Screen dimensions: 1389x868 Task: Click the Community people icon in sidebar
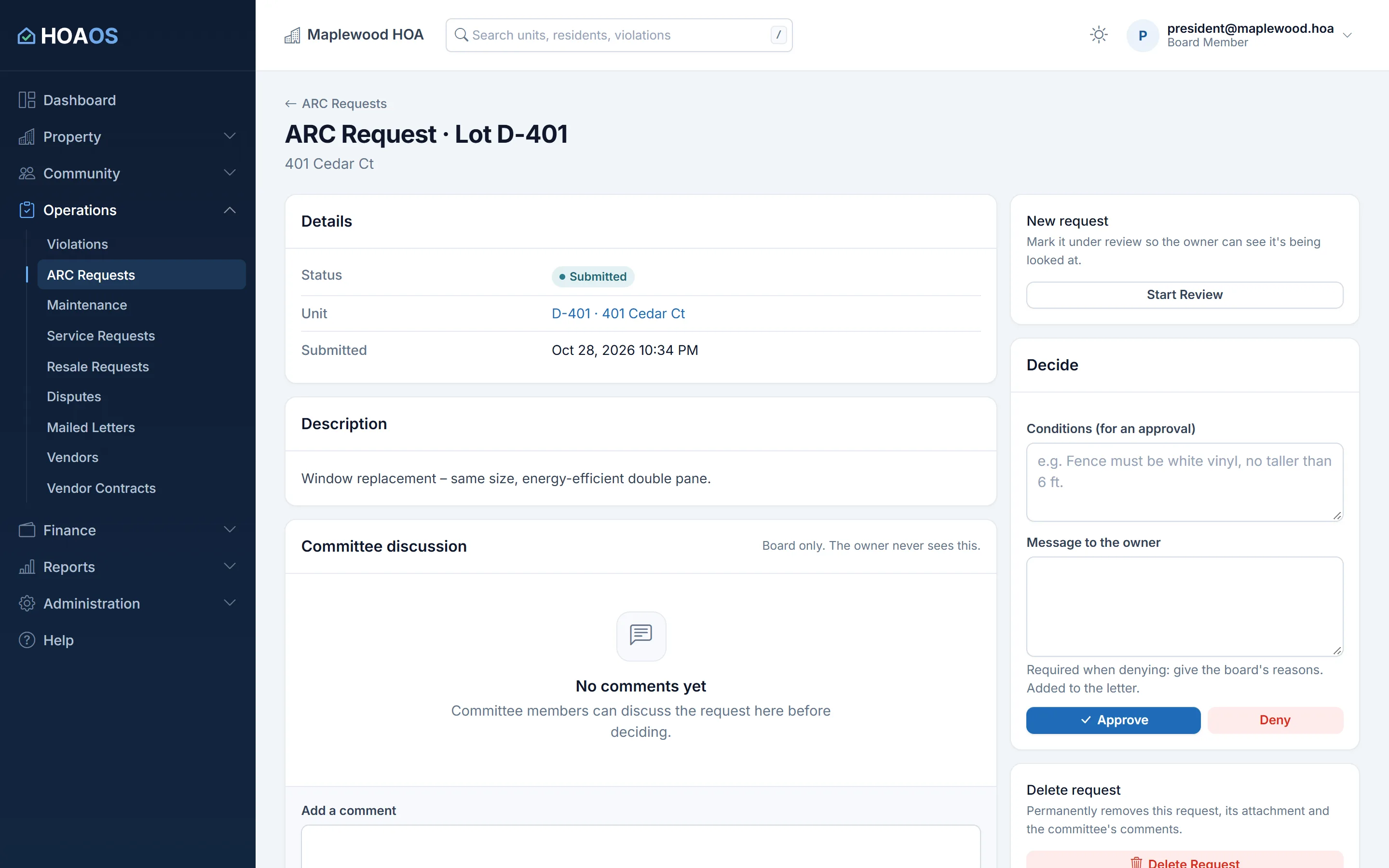27,174
